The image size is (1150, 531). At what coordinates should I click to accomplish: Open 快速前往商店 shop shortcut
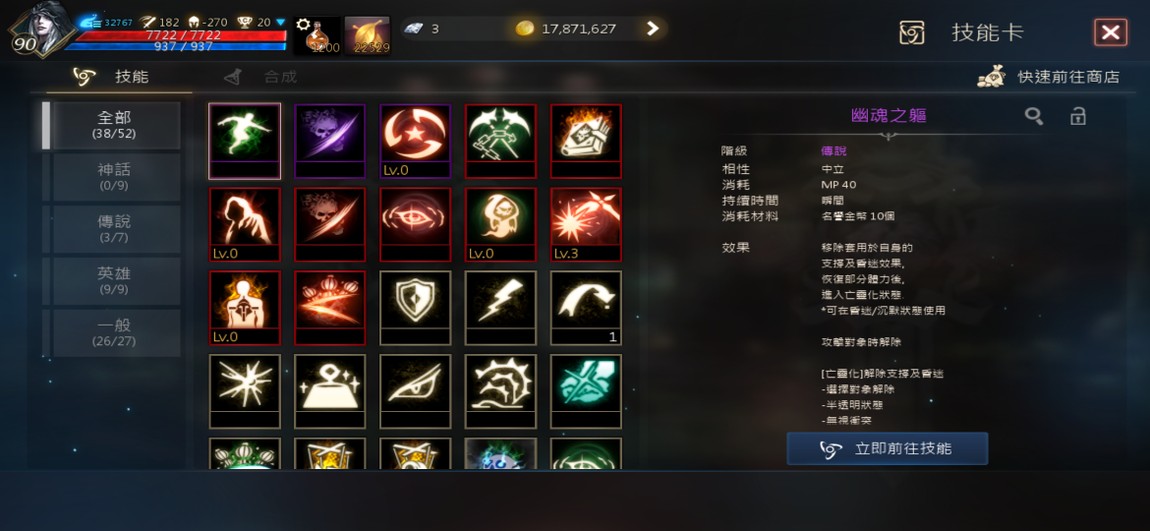(x=1049, y=77)
